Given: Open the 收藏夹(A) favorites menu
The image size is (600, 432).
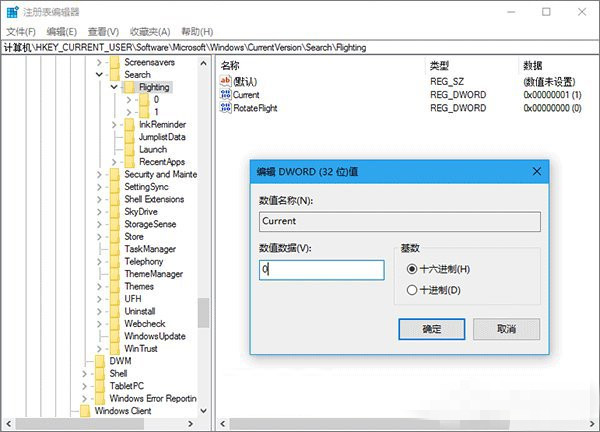Looking at the screenshot, I should (148, 31).
